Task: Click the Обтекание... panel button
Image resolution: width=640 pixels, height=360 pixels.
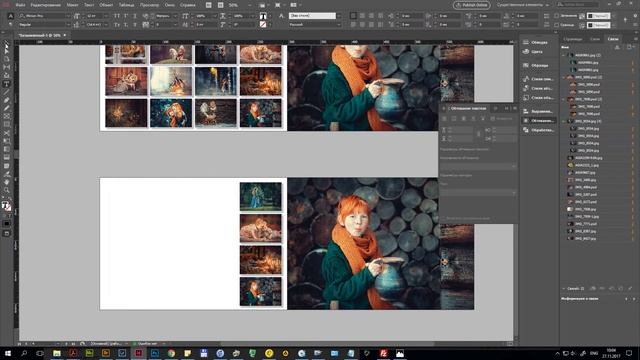Action: [x=539, y=120]
